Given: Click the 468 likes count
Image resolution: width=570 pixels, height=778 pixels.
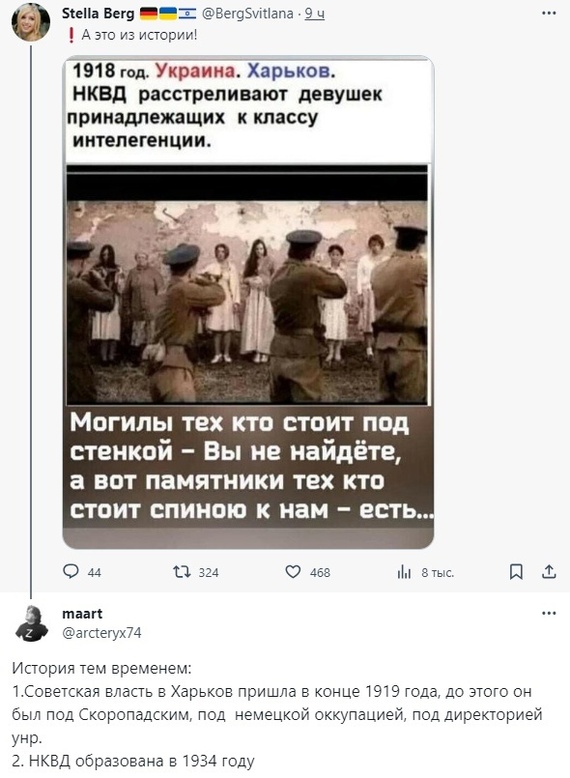Looking at the screenshot, I should pos(320,573).
